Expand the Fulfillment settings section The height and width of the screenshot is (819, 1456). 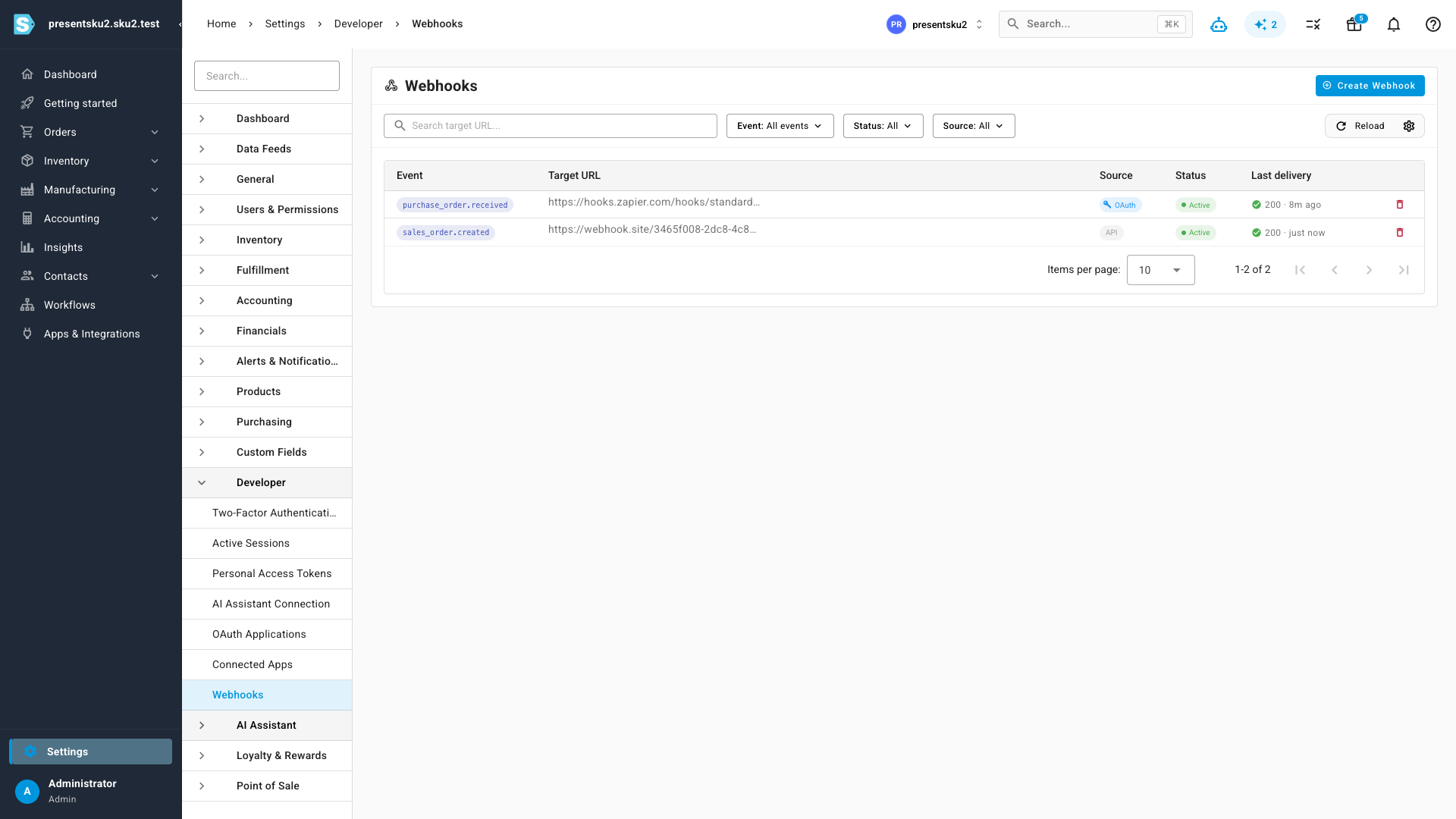coord(267,270)
